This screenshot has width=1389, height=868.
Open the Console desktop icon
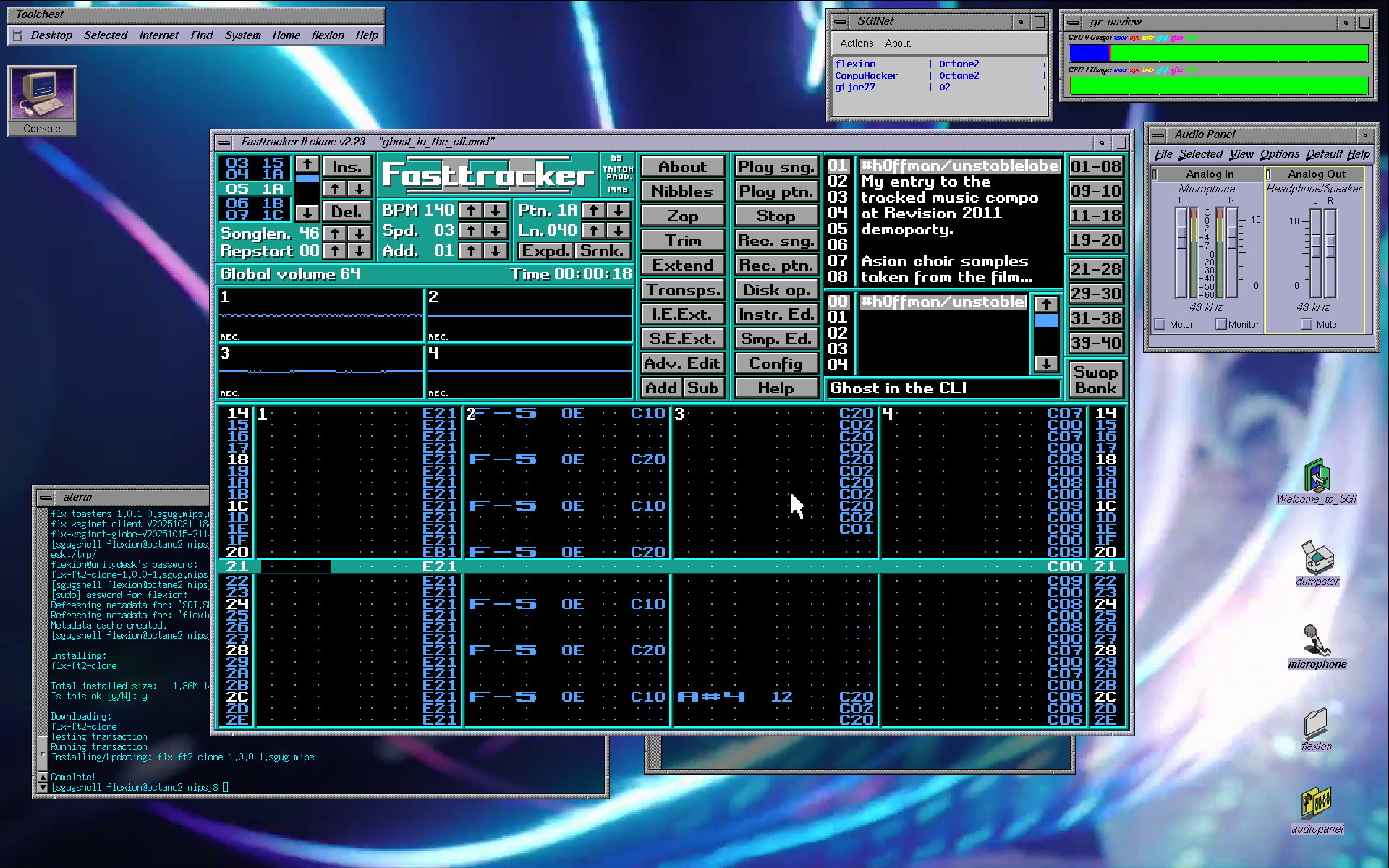pyautogui.click(x=42, y=101)
